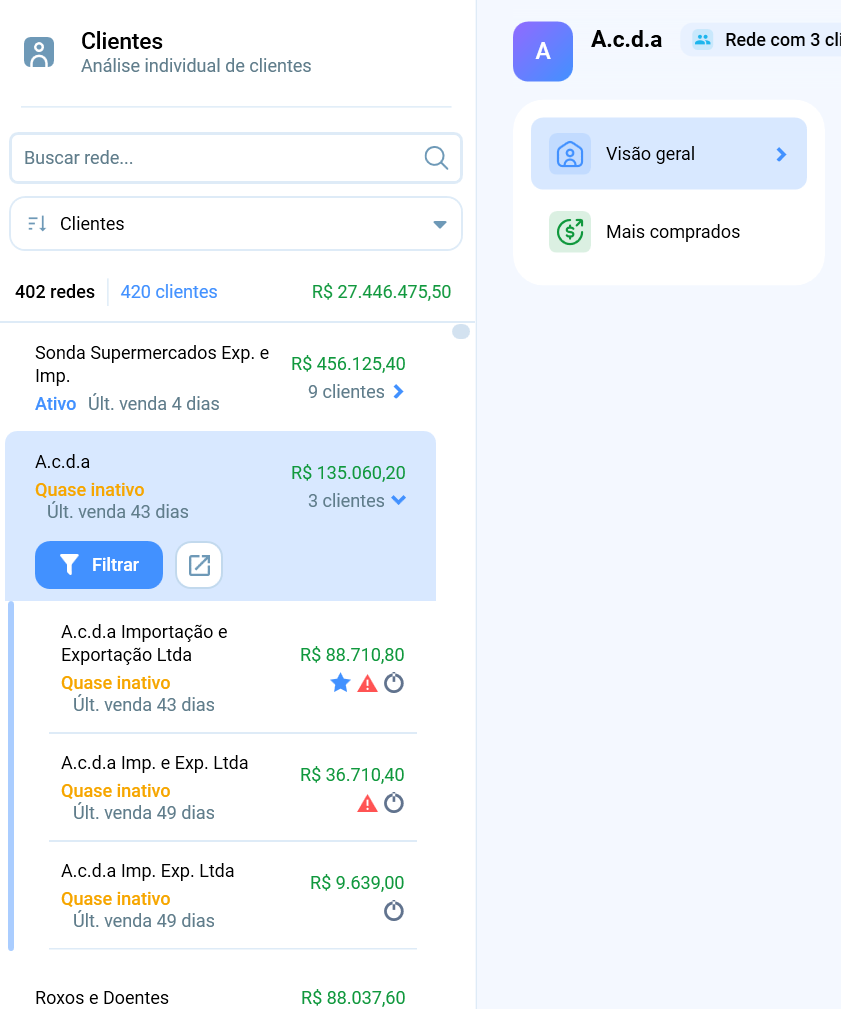Click the 420 clientes link
841x1009 pixels.
[169, 292]
